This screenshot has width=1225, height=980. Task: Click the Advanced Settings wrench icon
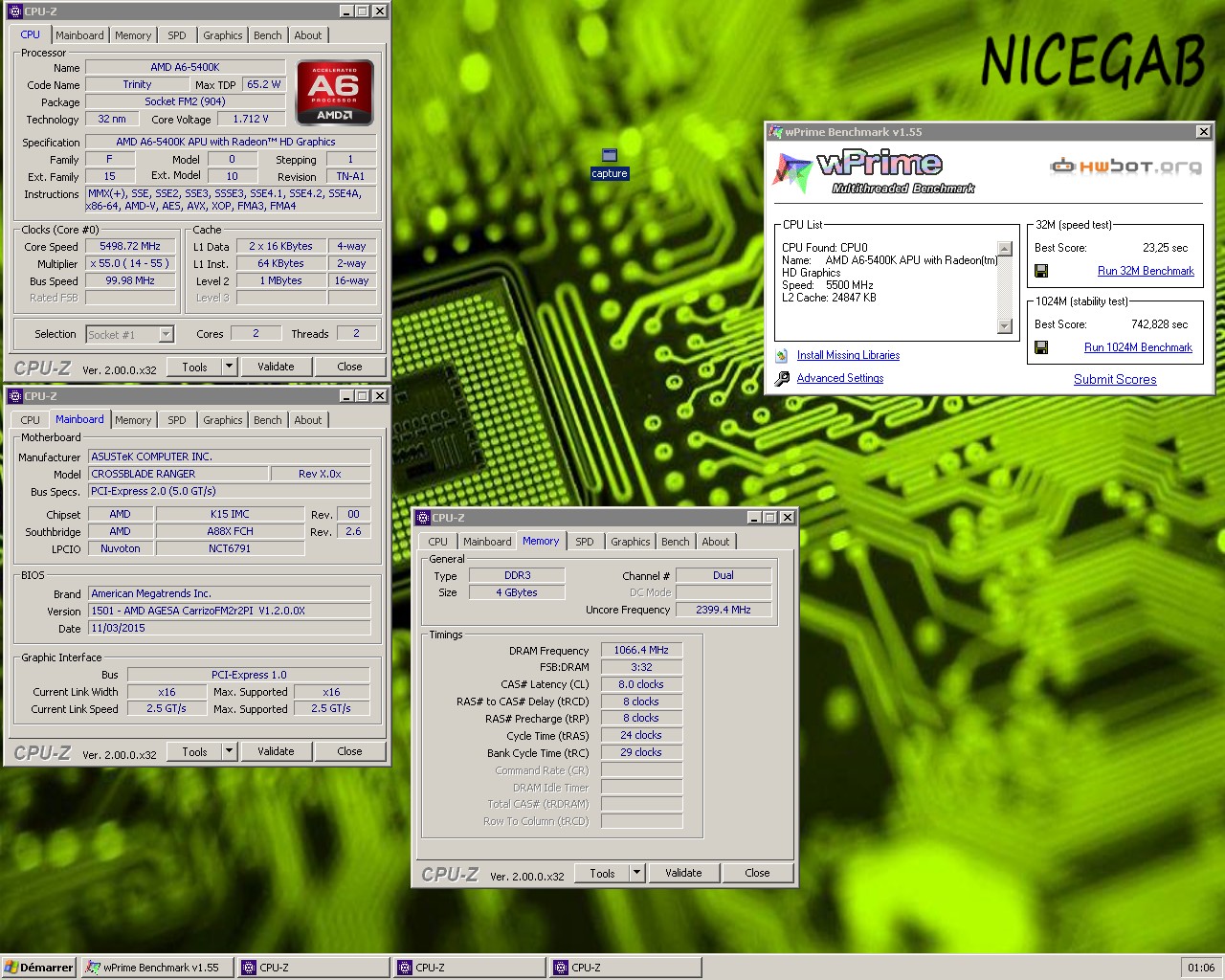click(x=782, y=378)
